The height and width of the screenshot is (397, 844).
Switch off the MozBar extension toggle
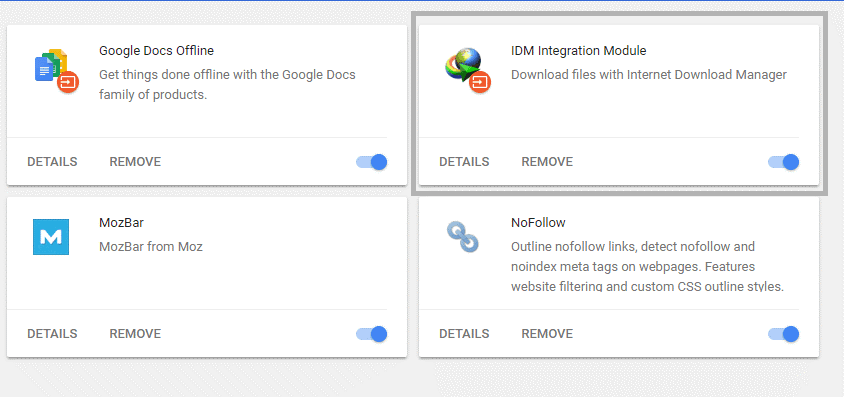(x=372, y=334)
